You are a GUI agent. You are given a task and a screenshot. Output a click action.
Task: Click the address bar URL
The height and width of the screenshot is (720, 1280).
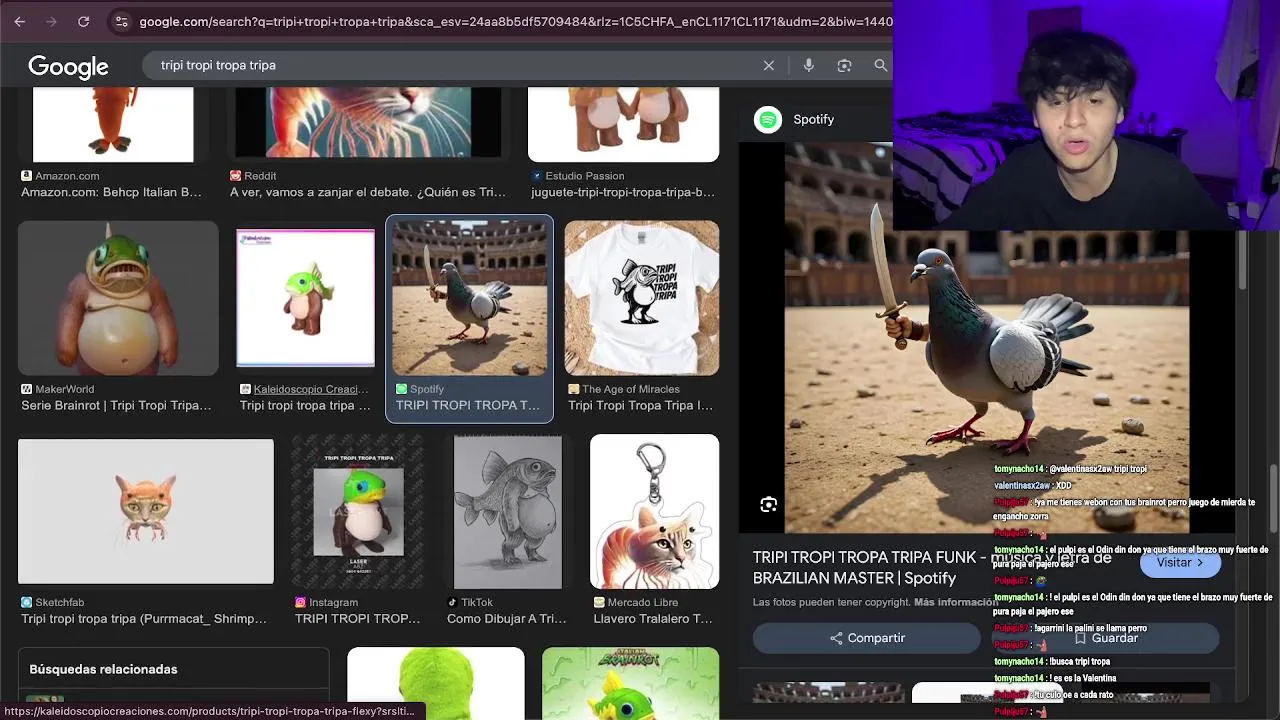tap(515, 21)
